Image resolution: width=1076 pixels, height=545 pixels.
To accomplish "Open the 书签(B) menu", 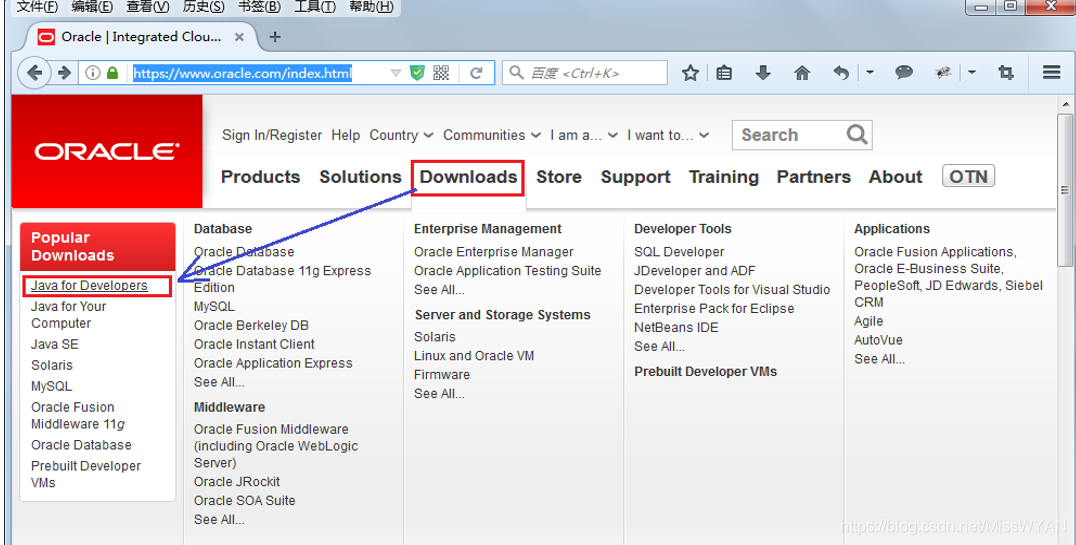I will coord(259,7).
